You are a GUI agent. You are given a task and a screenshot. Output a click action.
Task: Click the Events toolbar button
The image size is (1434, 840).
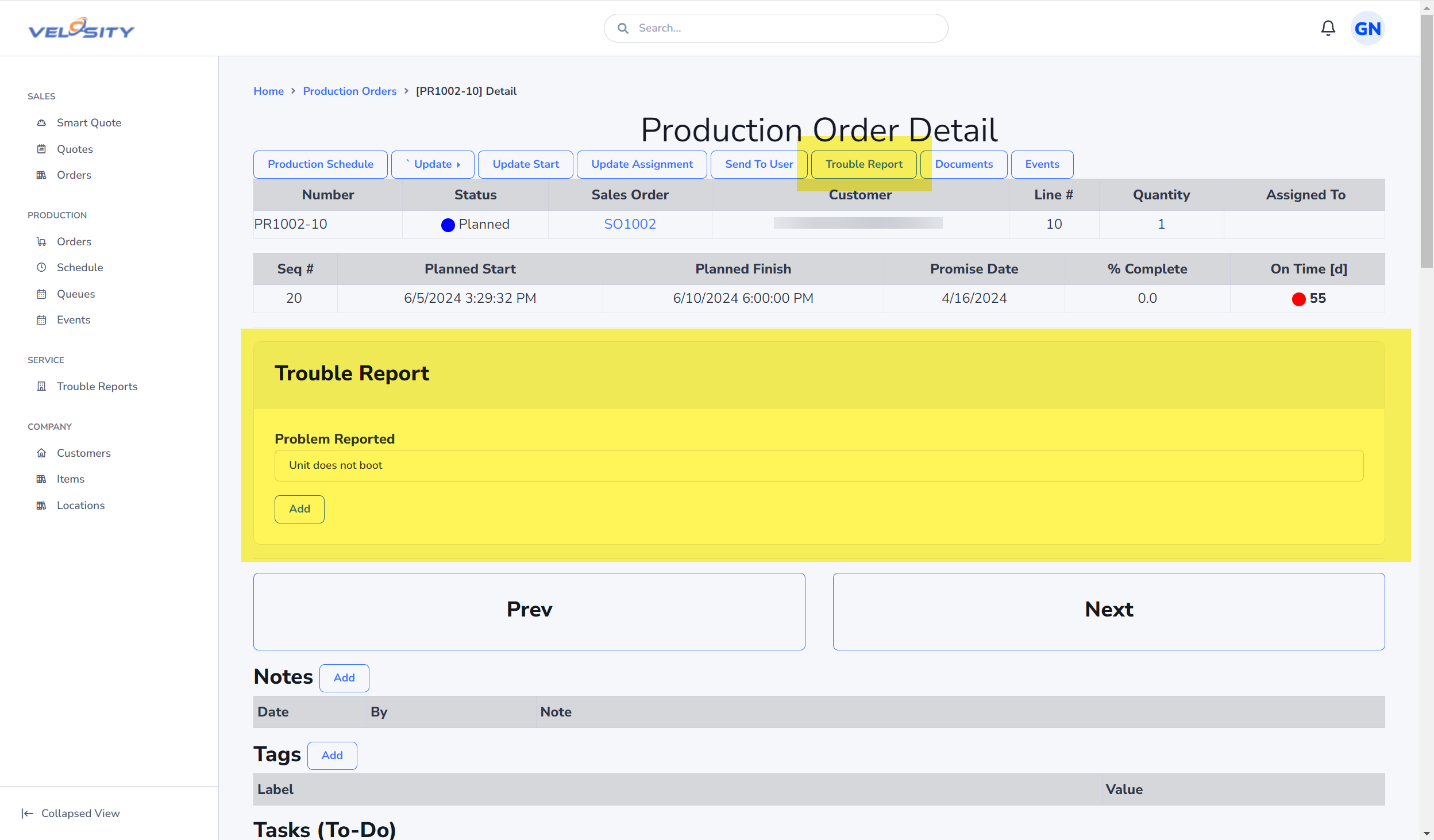1042,165
